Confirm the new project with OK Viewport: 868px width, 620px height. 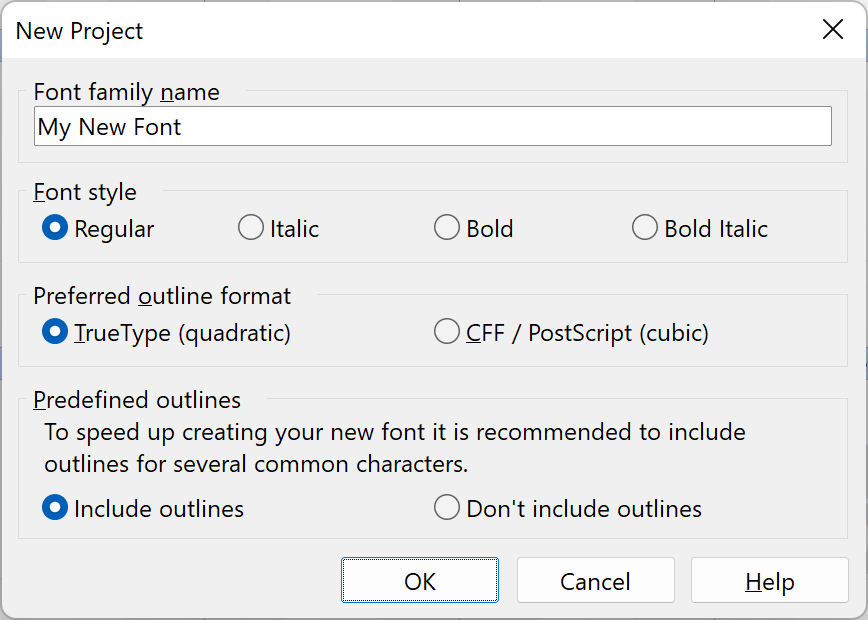(420, 581)
